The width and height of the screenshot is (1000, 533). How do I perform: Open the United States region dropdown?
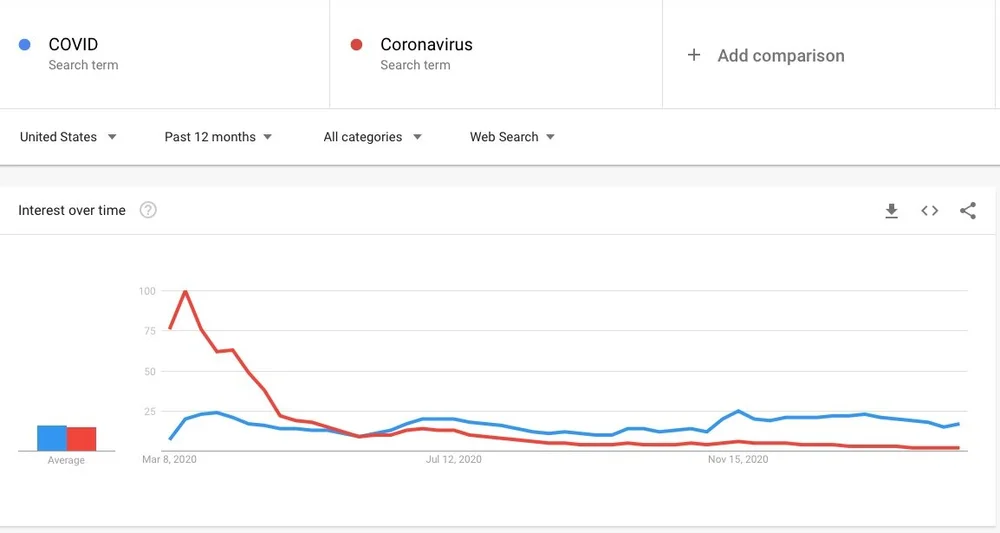[68, 137]
